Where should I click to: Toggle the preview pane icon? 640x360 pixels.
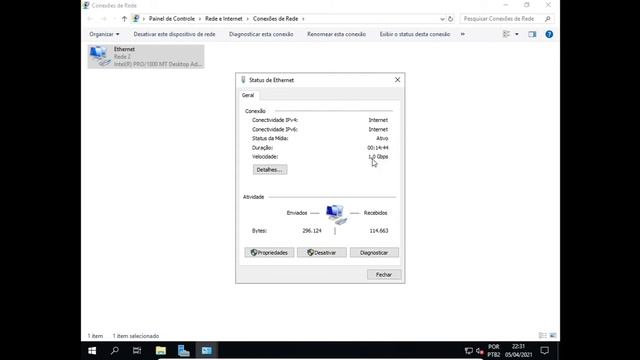[532, 34]
